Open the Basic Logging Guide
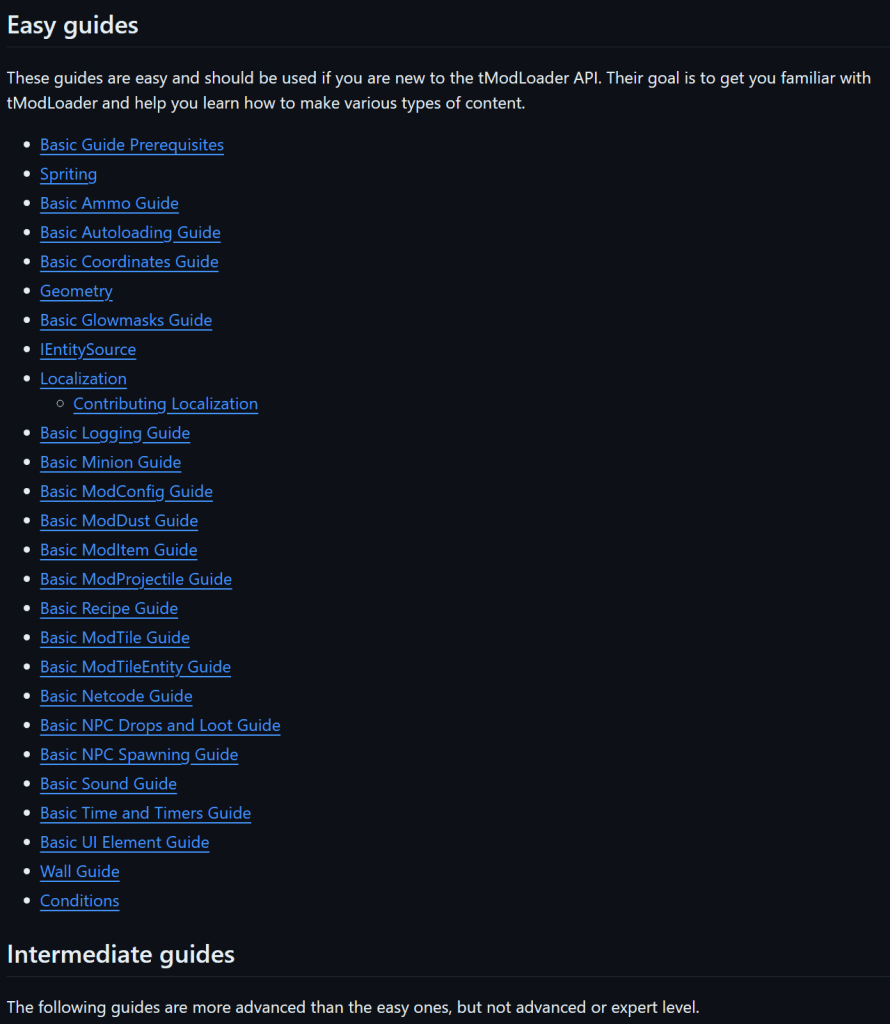This screenshot has width=890, height=1024. point(115,433)
